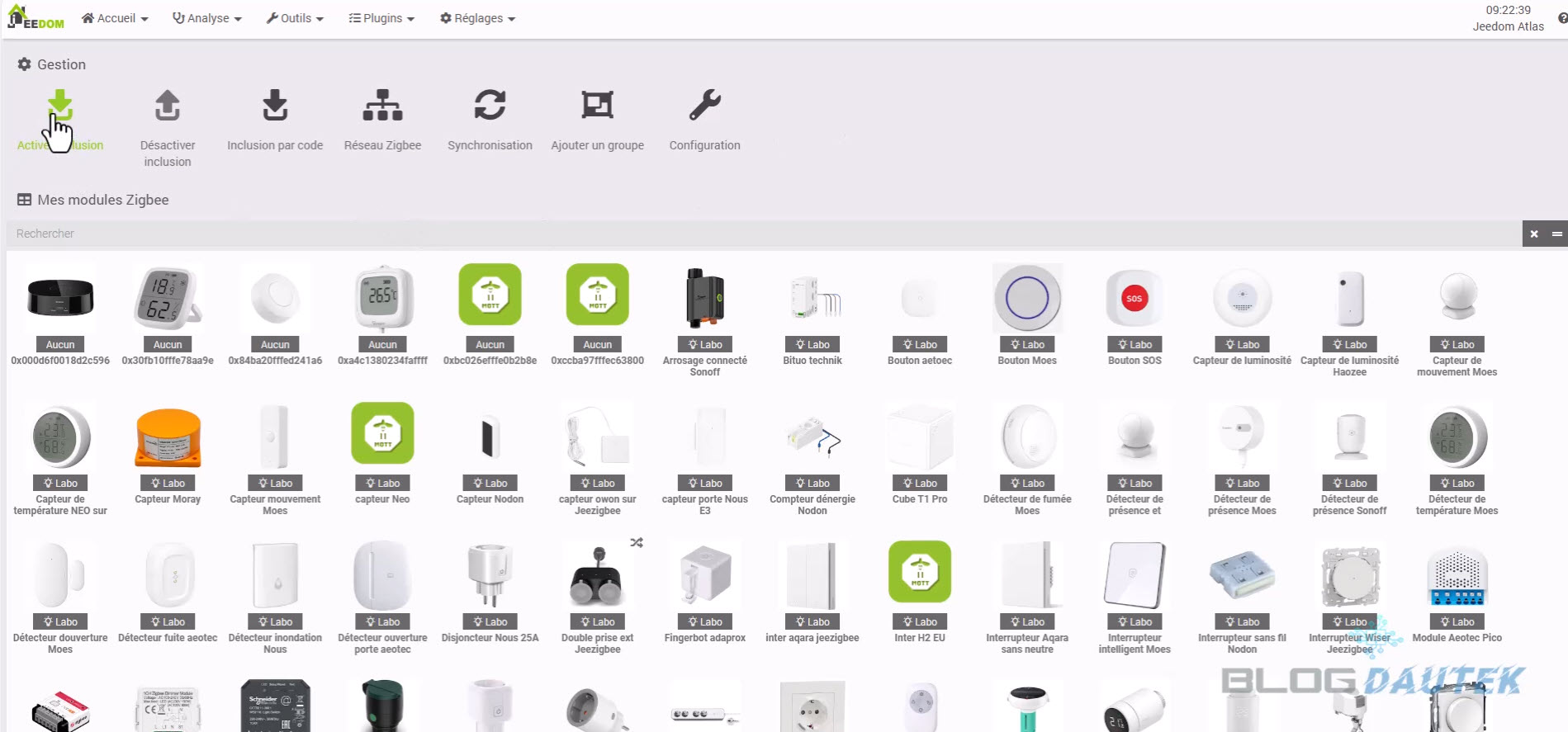Run Synchronisation of Zigbee modules
The width and height of the screenshot is (1568, 732).
pos(490,106)
